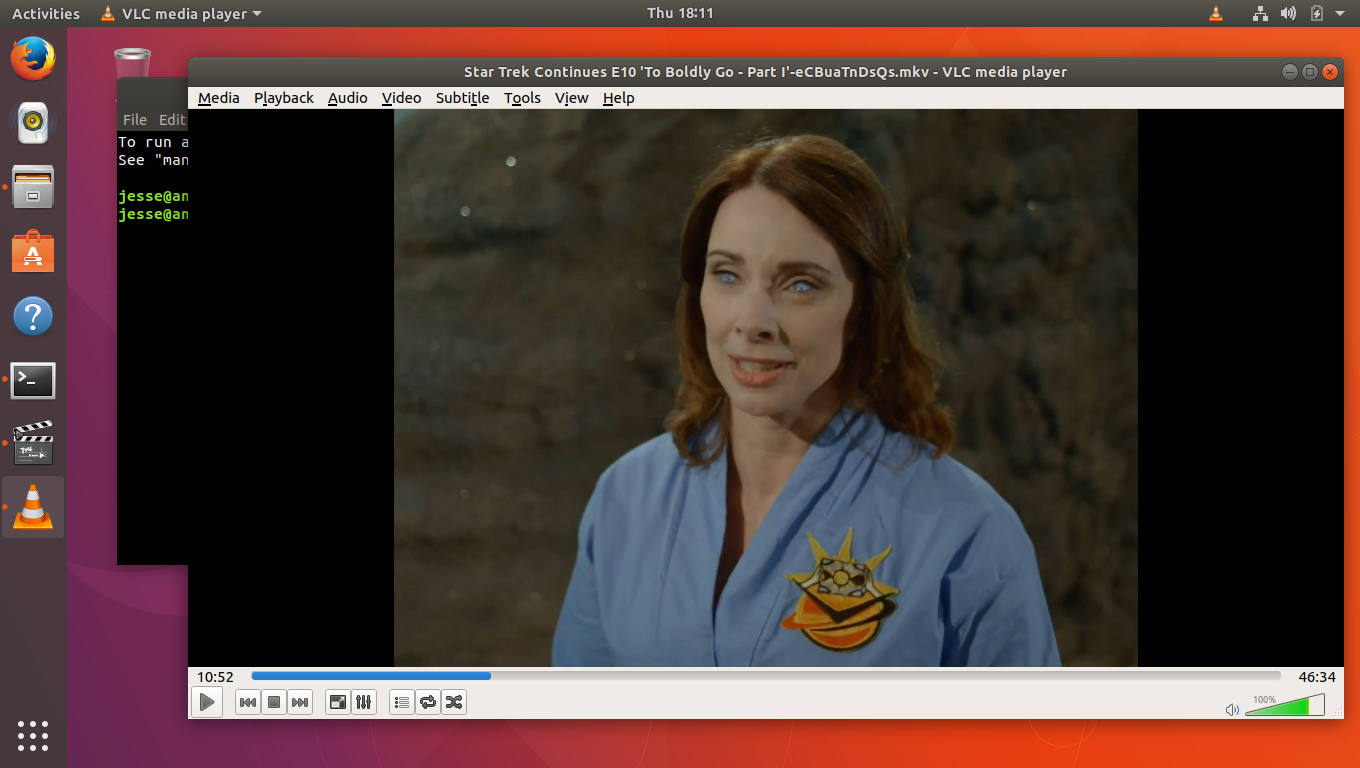Open Help icon in dock
This screenshot has width=1360, height=768.
coord(33,316)
